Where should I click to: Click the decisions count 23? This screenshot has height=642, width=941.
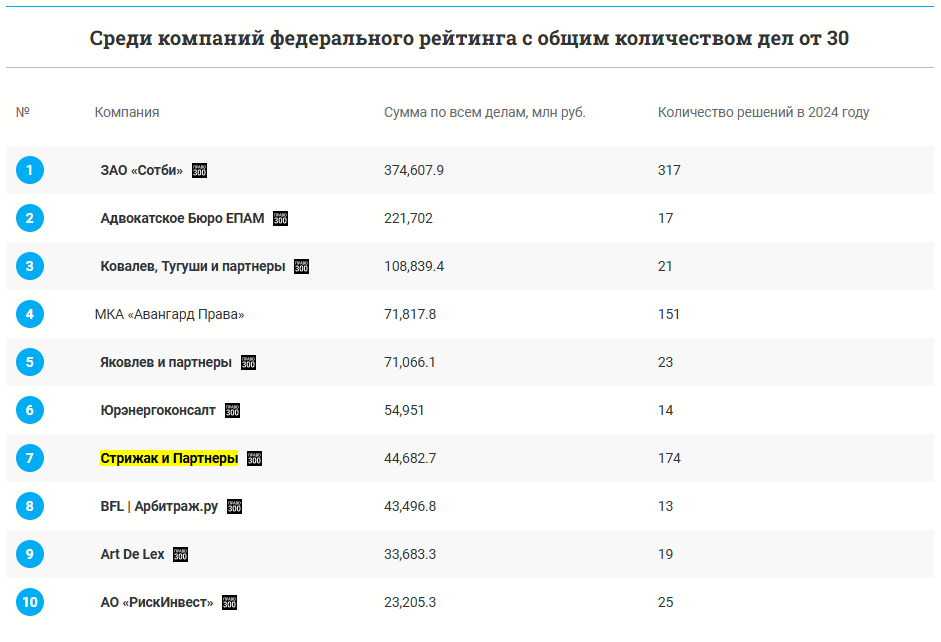pyautogui.click(x=666, y=362)
